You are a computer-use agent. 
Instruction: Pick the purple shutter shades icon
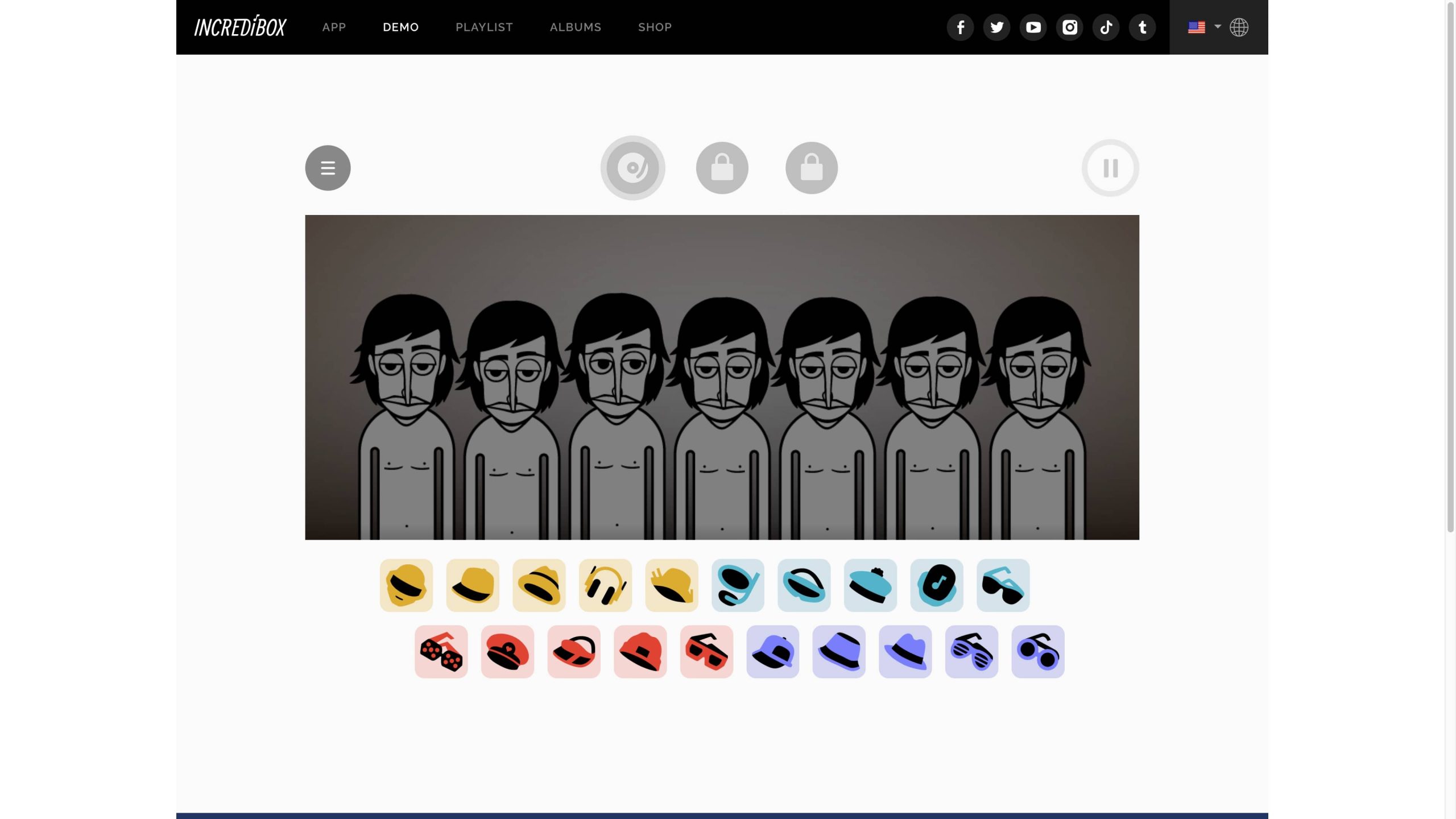tap(971, 652)
